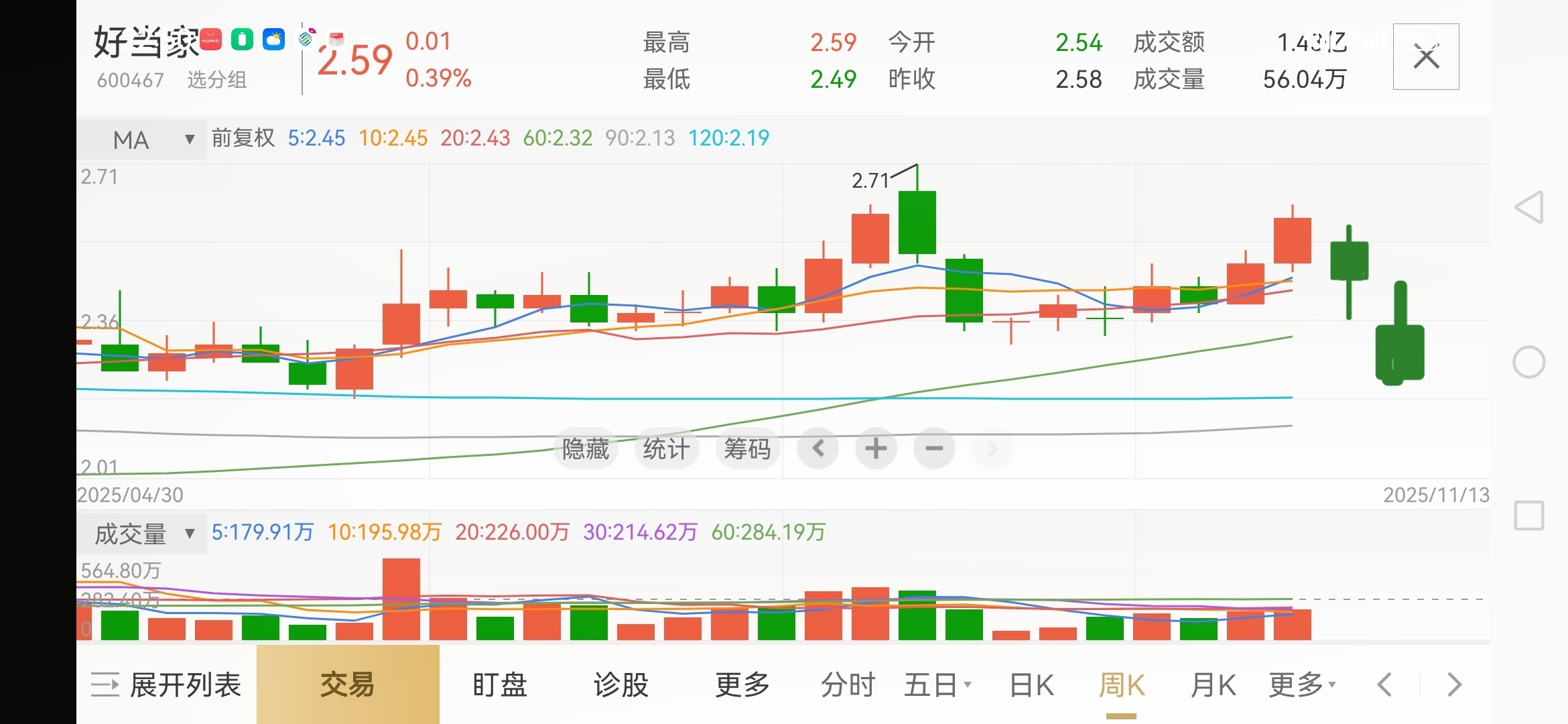Toggle the 筹码 chip distribution
Screen dimensions: 1568x724
tap(747, 448)
